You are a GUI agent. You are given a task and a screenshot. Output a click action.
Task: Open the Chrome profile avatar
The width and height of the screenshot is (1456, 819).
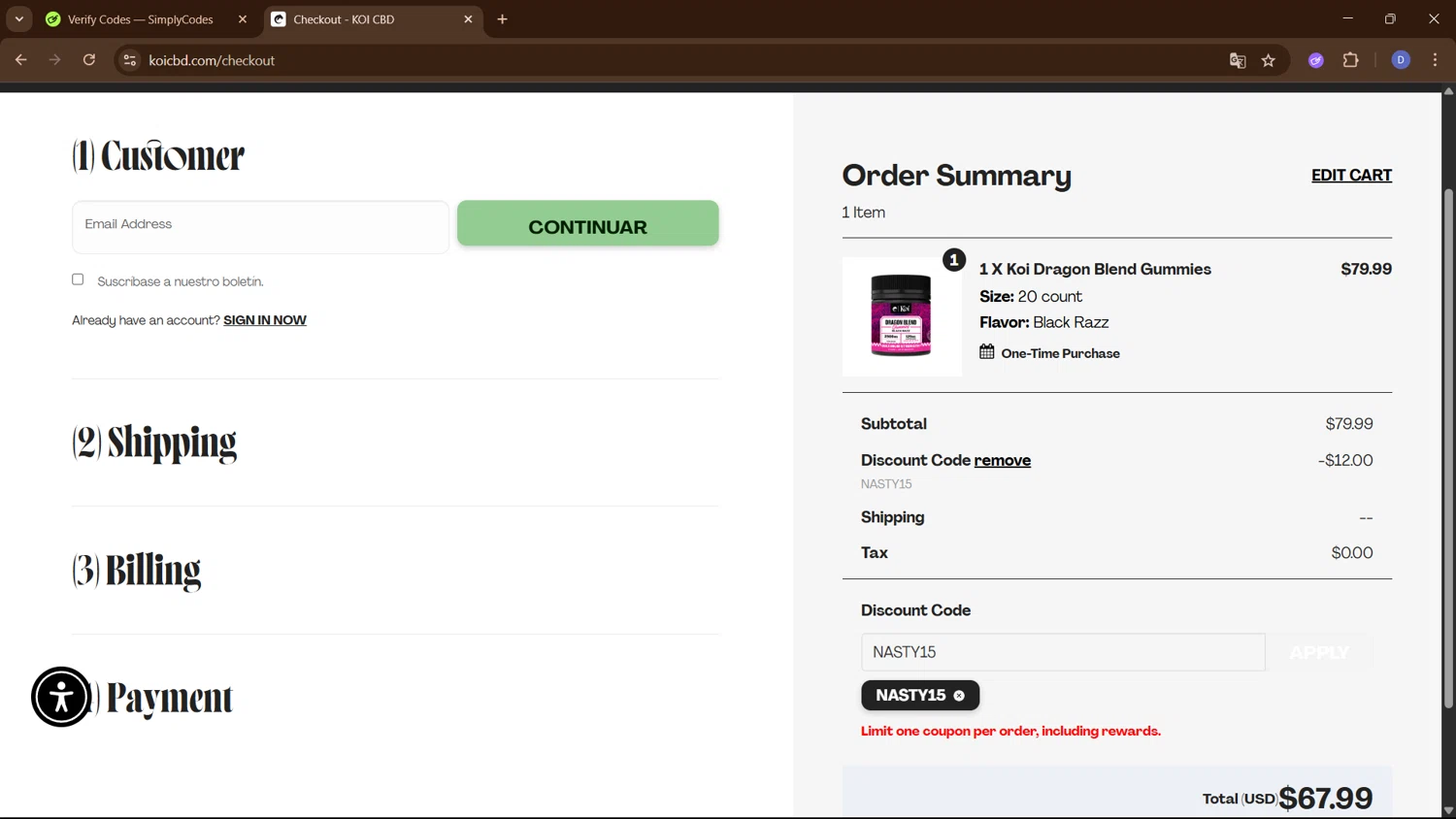[x=1401, y=60]
